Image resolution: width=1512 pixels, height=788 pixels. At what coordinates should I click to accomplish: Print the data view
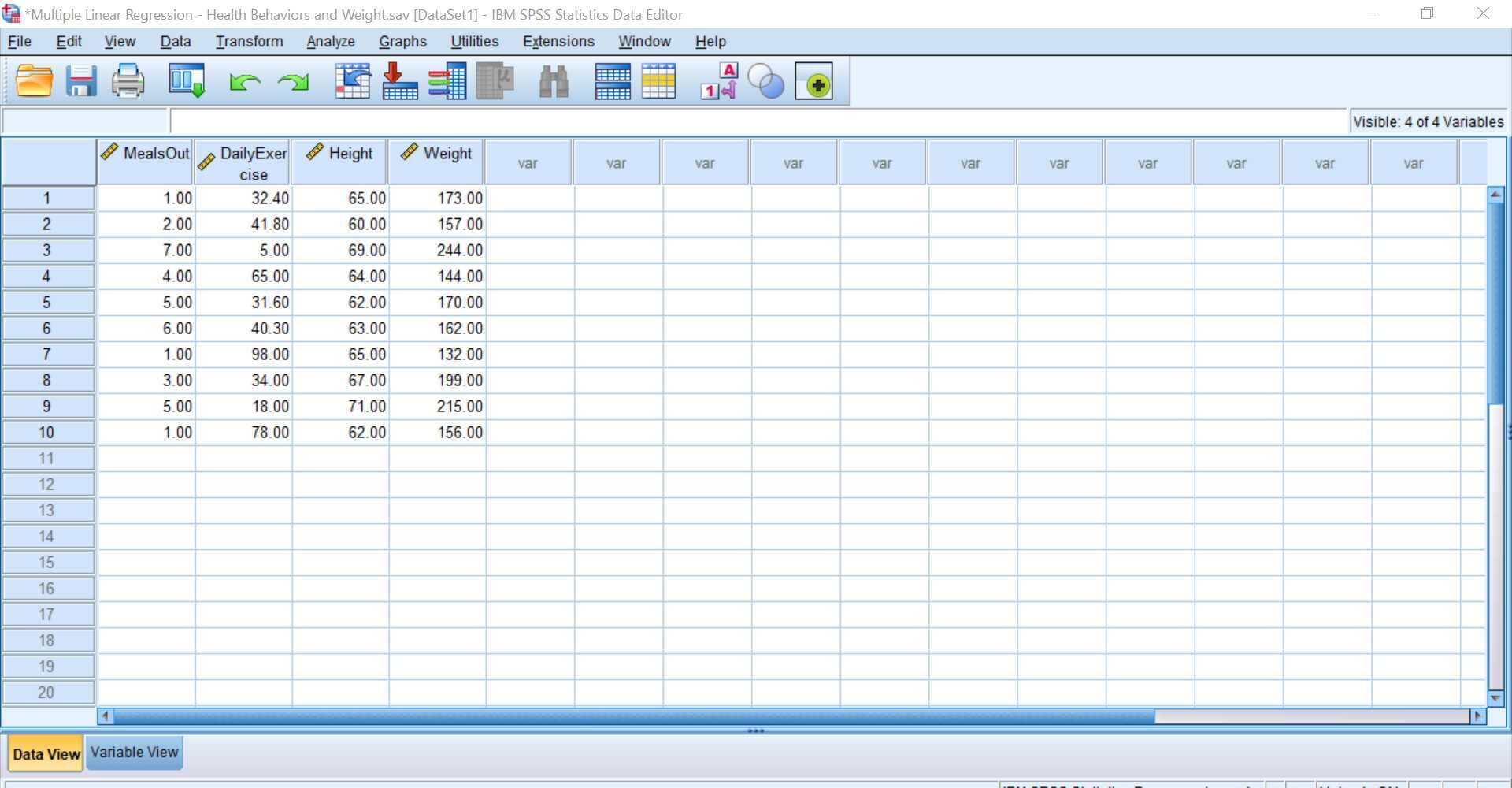127,80
